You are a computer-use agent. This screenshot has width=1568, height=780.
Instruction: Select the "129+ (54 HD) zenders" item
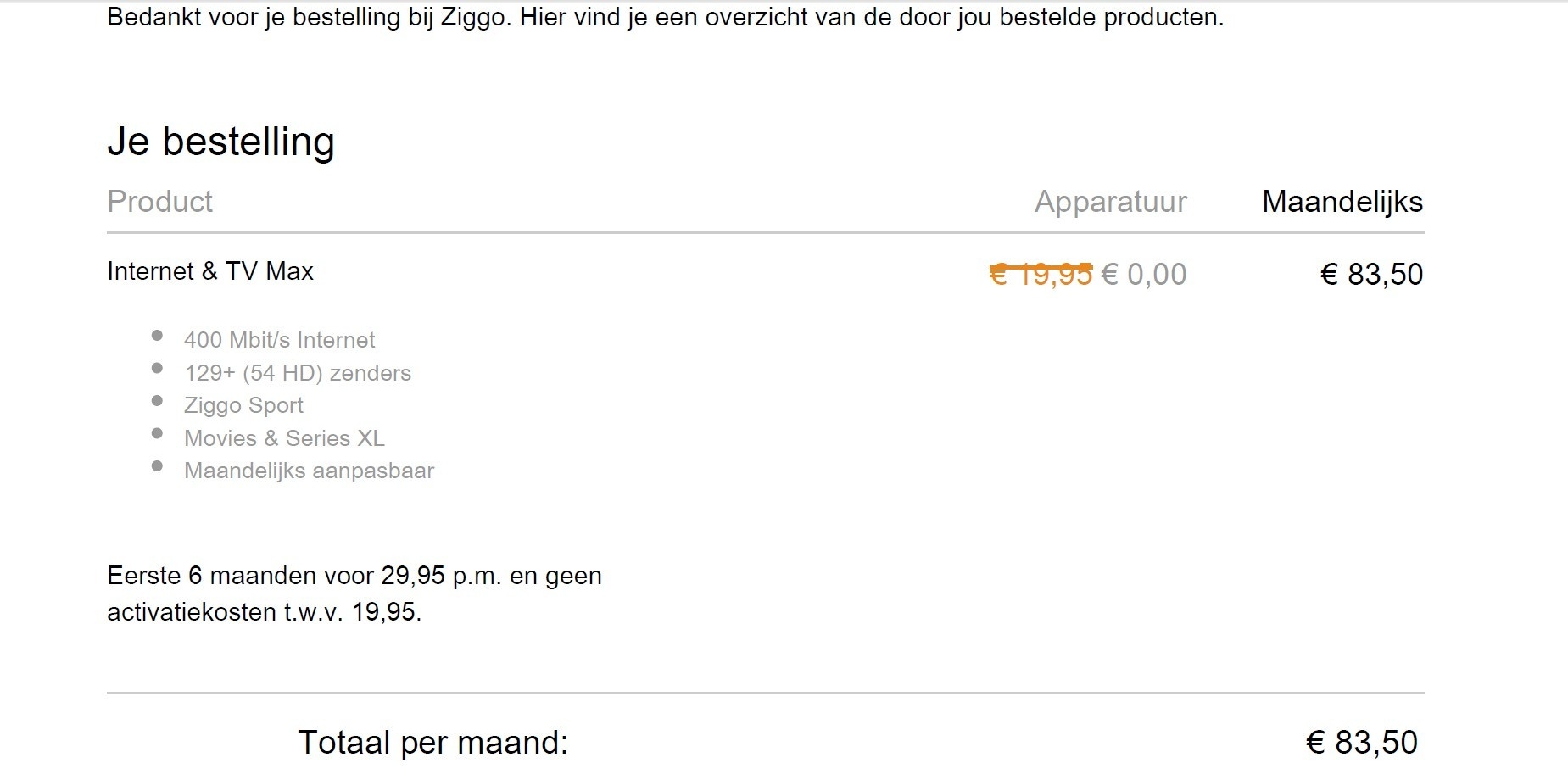pos(298,373)
